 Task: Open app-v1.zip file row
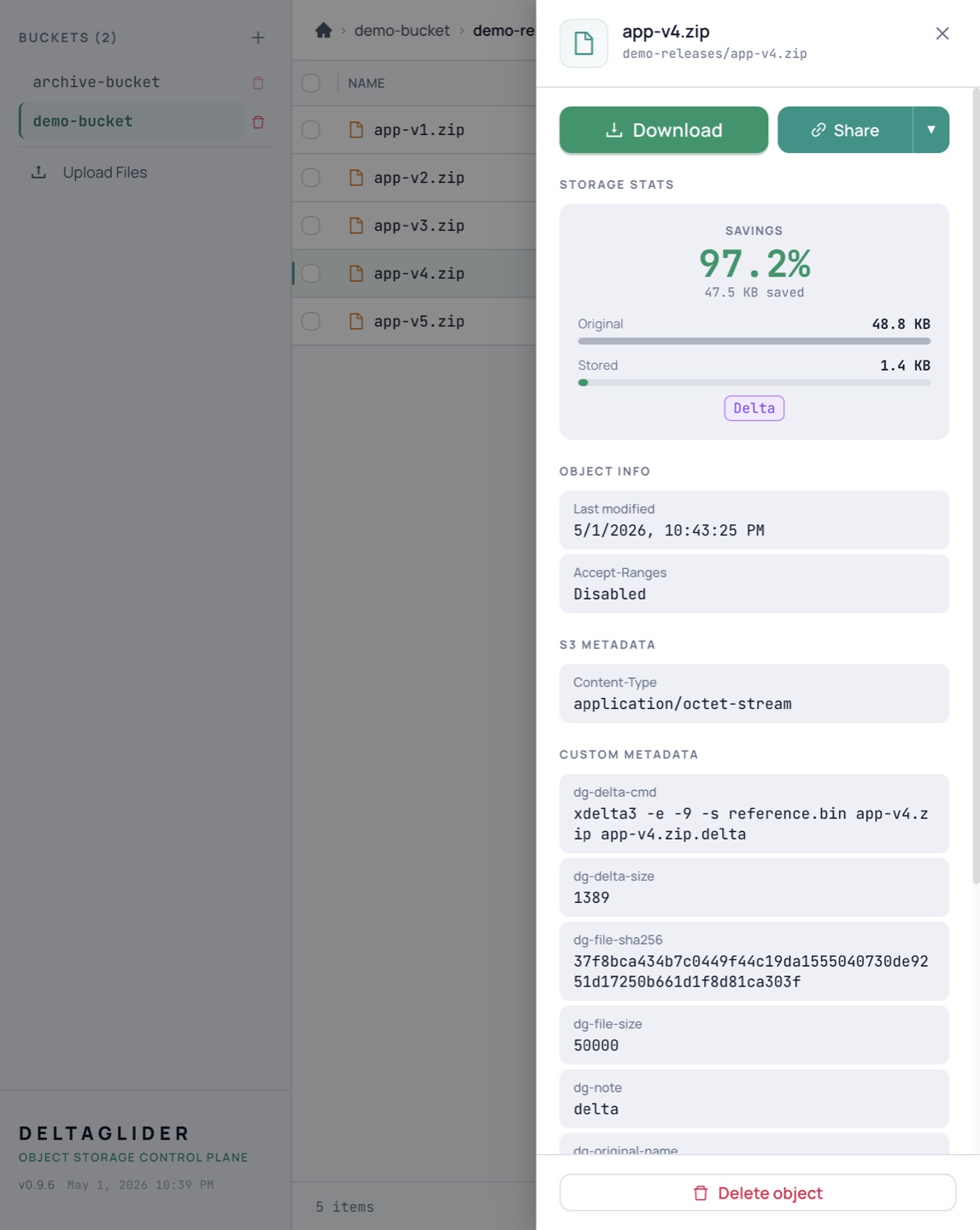coord(414,130)
